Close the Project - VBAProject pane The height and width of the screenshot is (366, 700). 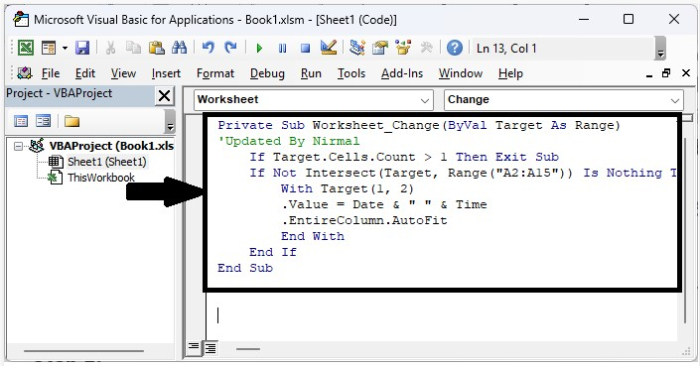(x=164, y=96)
